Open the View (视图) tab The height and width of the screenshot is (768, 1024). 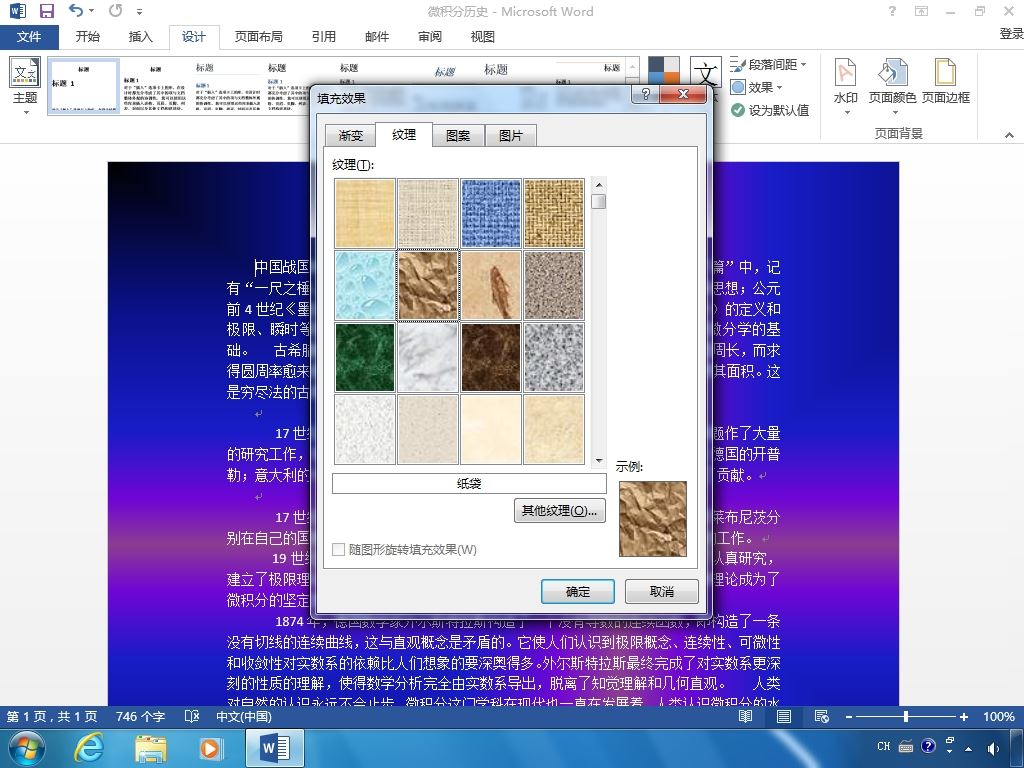pos(483,37)
